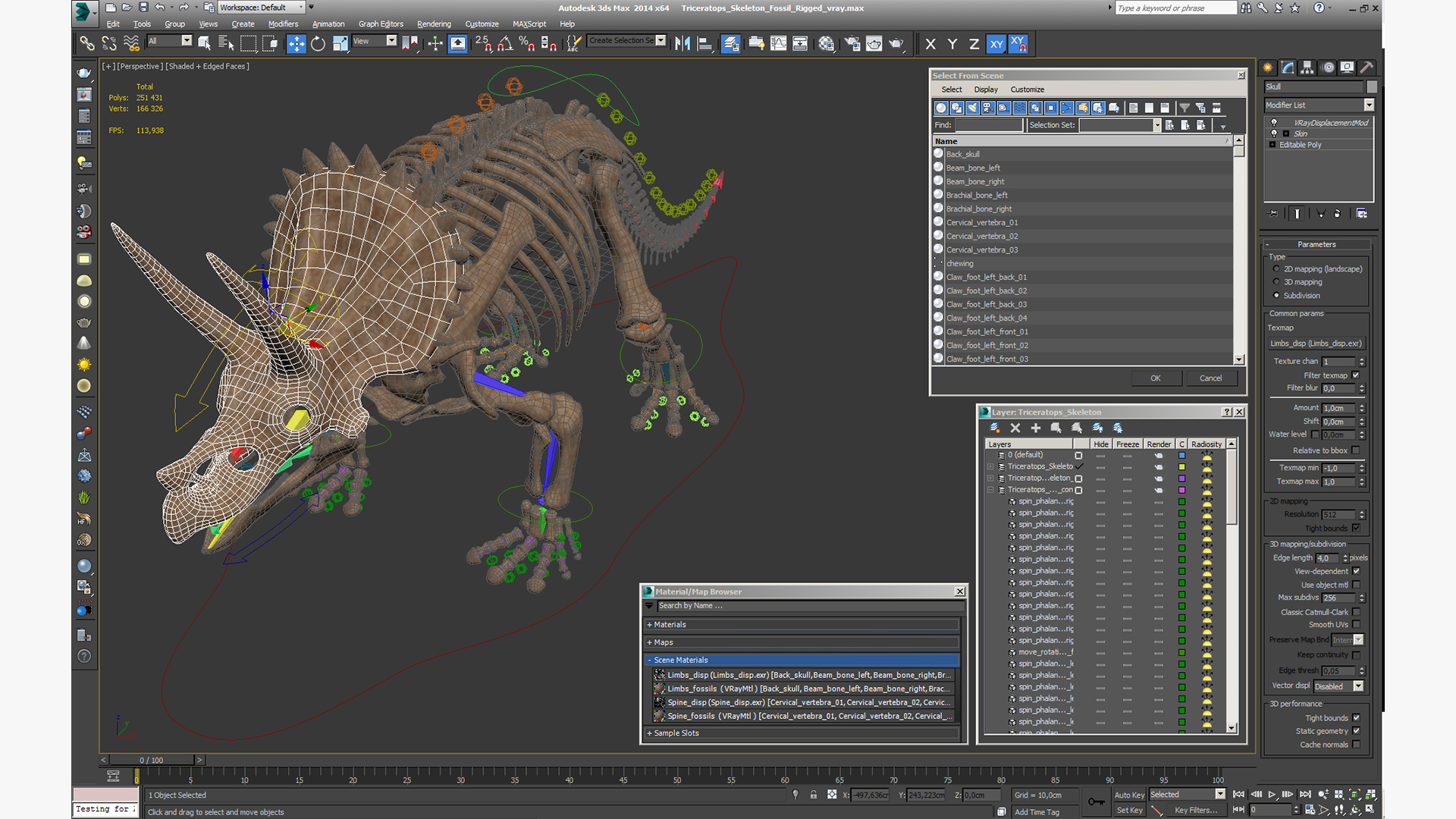Open the Material Editor toolbar icon

click(826, 44)
